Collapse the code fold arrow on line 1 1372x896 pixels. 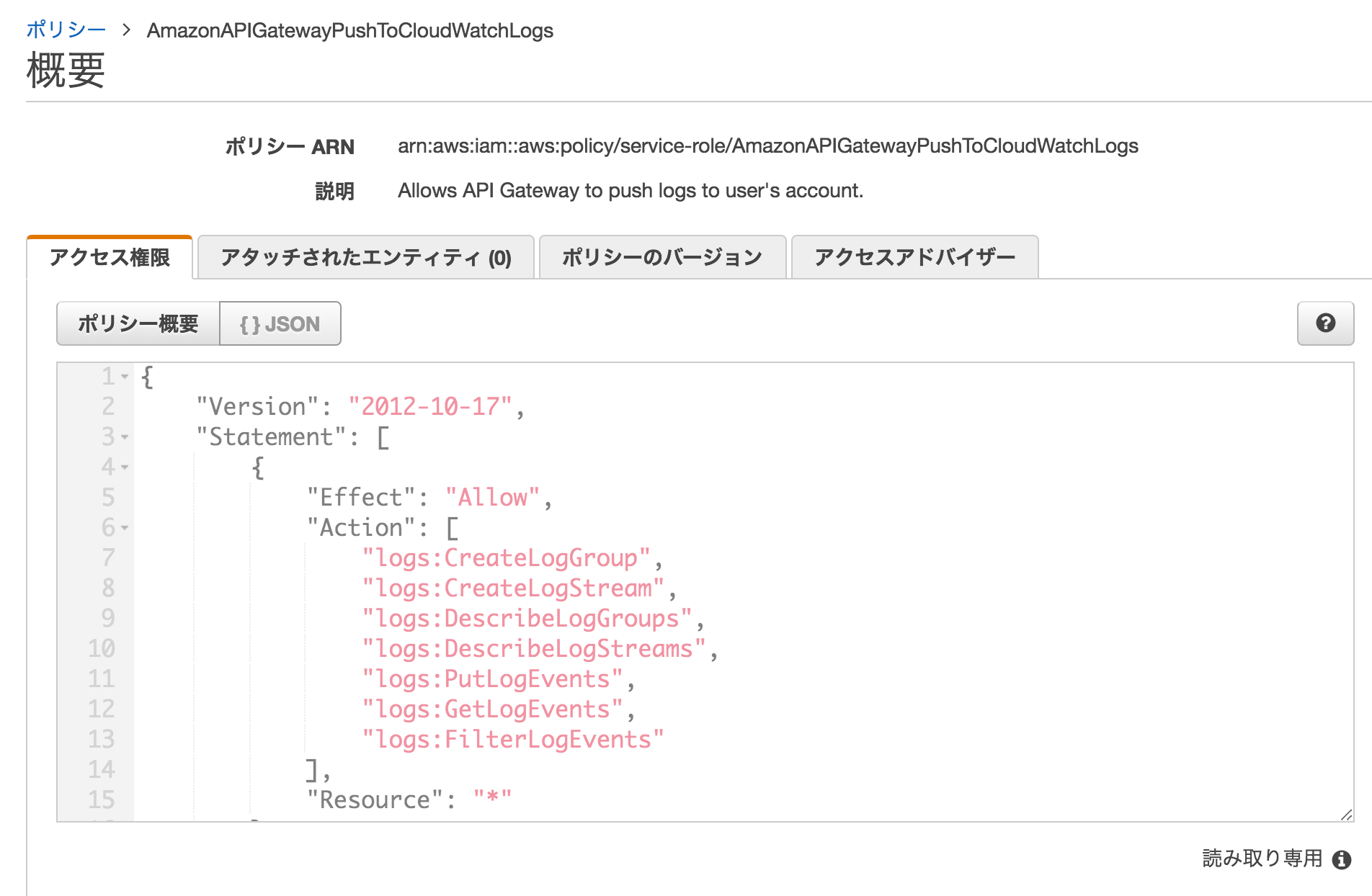[125, 376]
